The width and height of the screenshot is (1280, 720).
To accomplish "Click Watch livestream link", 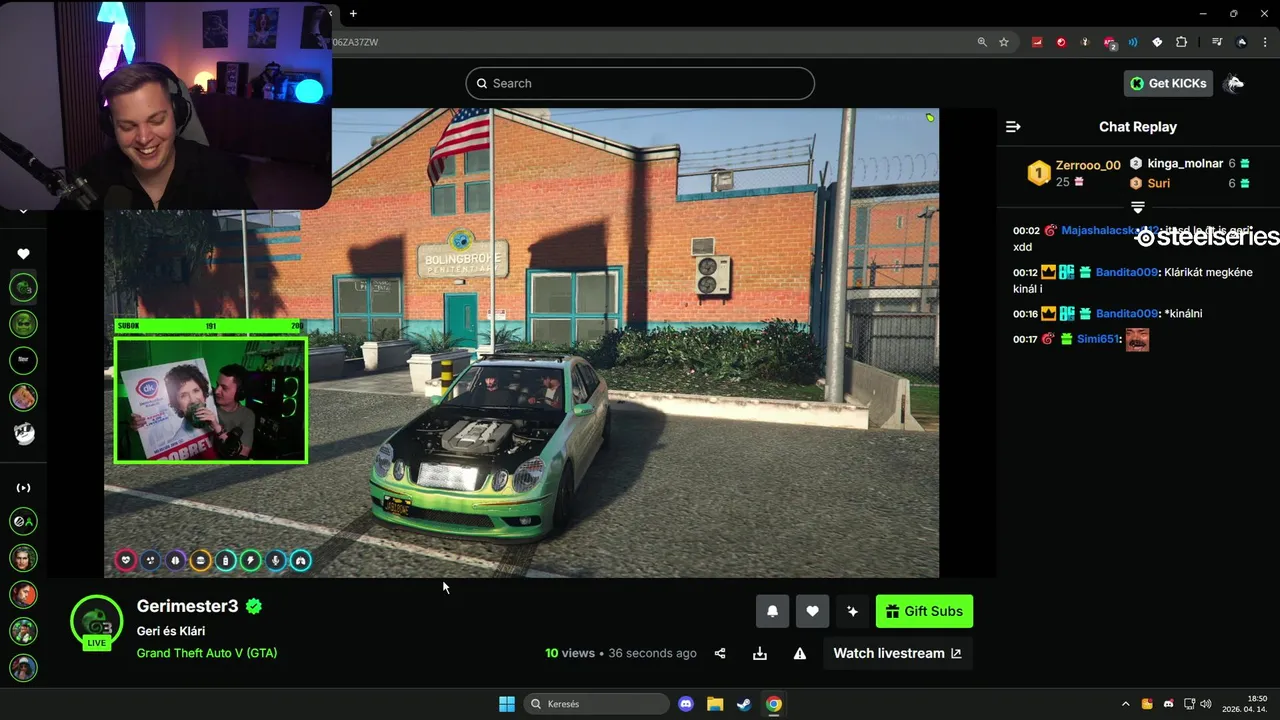I will (897, 653).
